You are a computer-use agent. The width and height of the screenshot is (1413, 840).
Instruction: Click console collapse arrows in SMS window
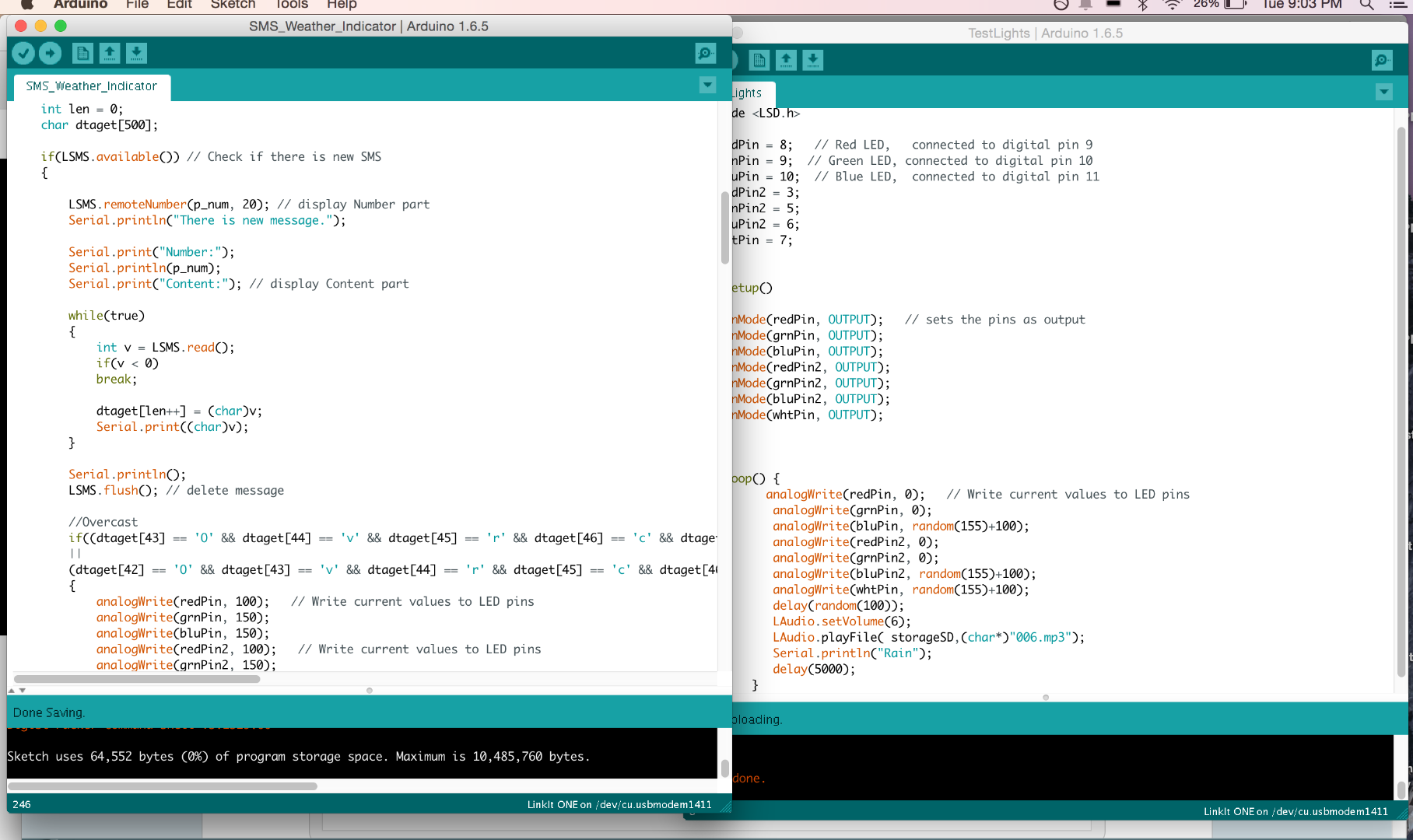point(17,690)
